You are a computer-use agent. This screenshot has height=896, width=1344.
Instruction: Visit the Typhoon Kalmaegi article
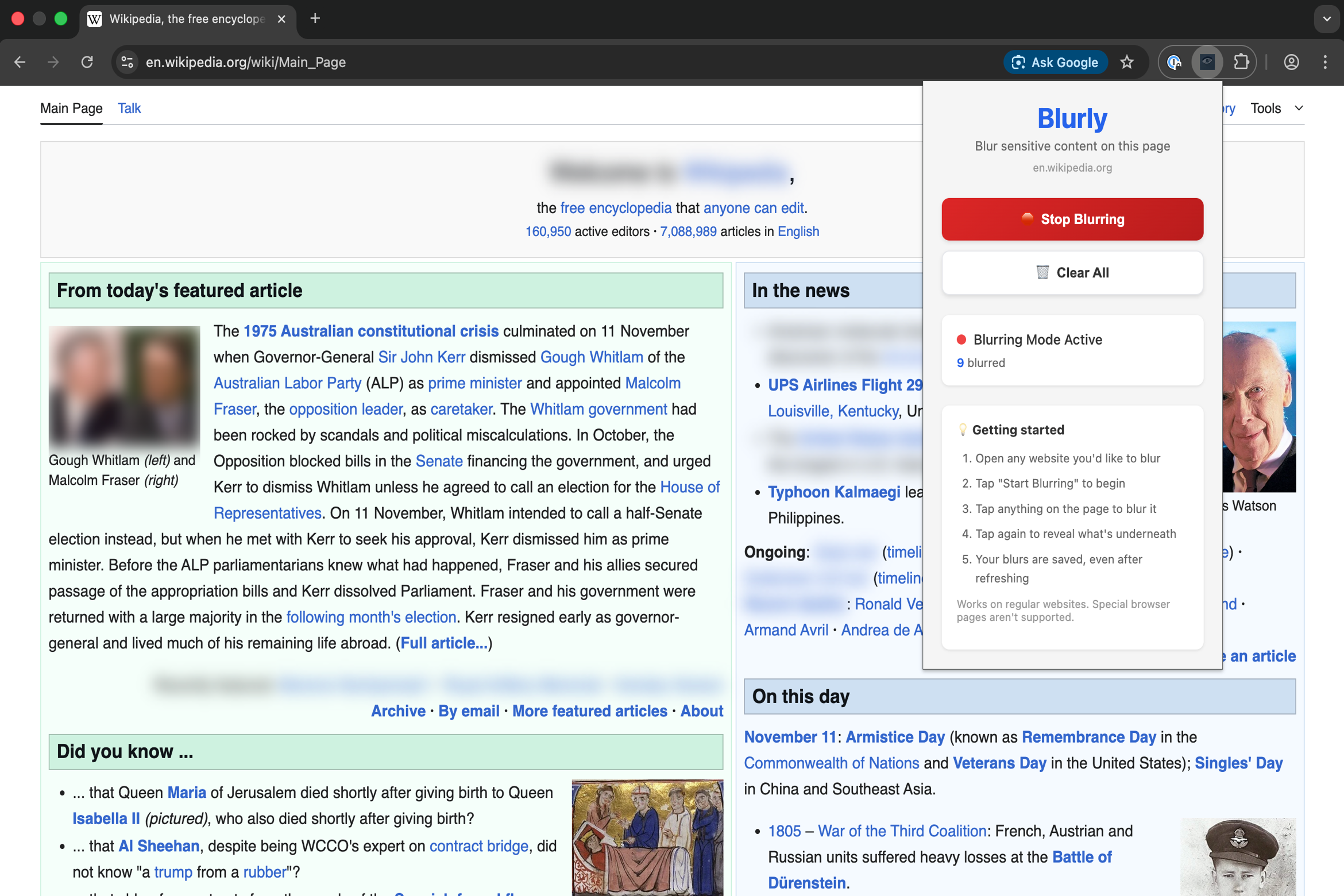point(834,492)
